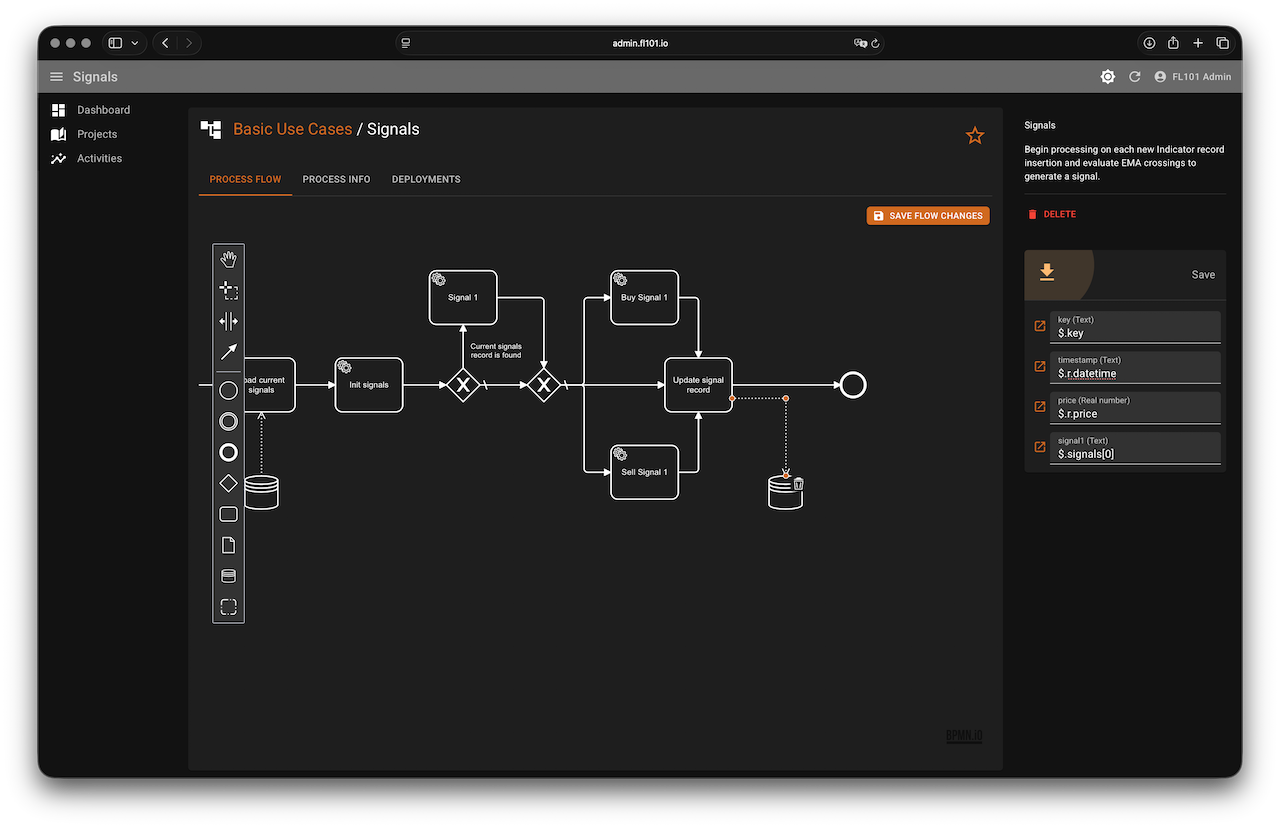
Task: Expand the browser sidebar dropdown chevron
Action: 135,43
